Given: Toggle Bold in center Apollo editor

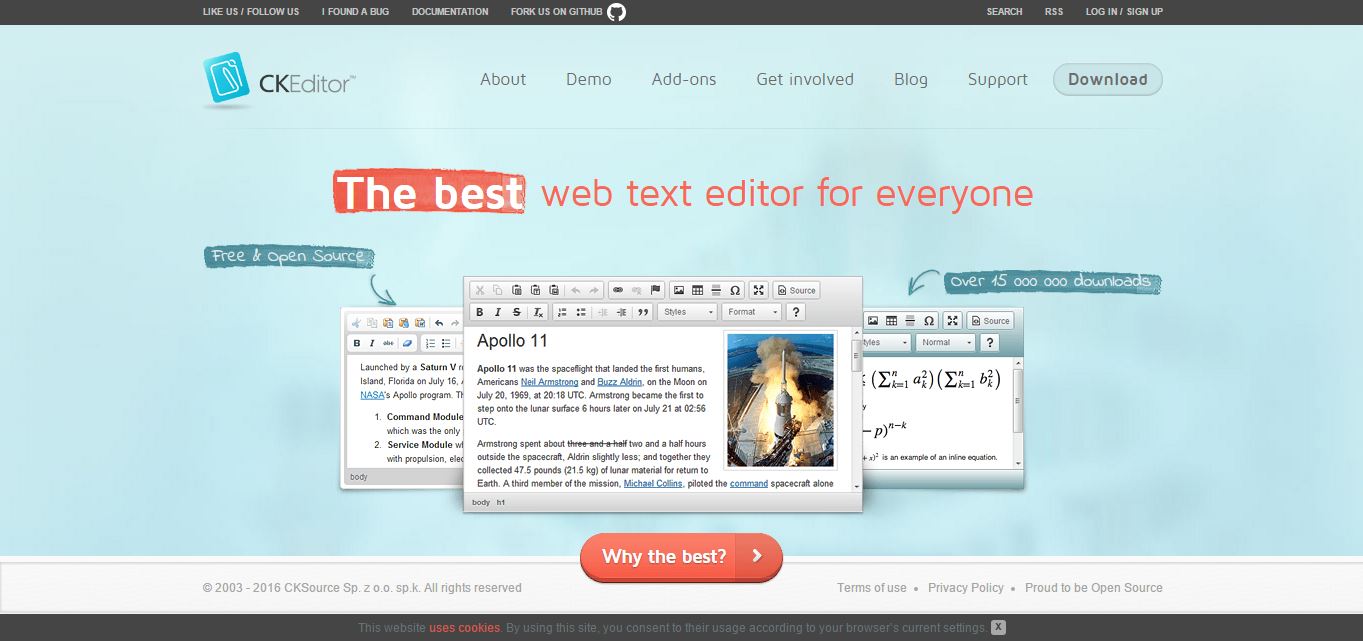Looking at the screenshot, I should pyautogui.click(x=479, y=312).
